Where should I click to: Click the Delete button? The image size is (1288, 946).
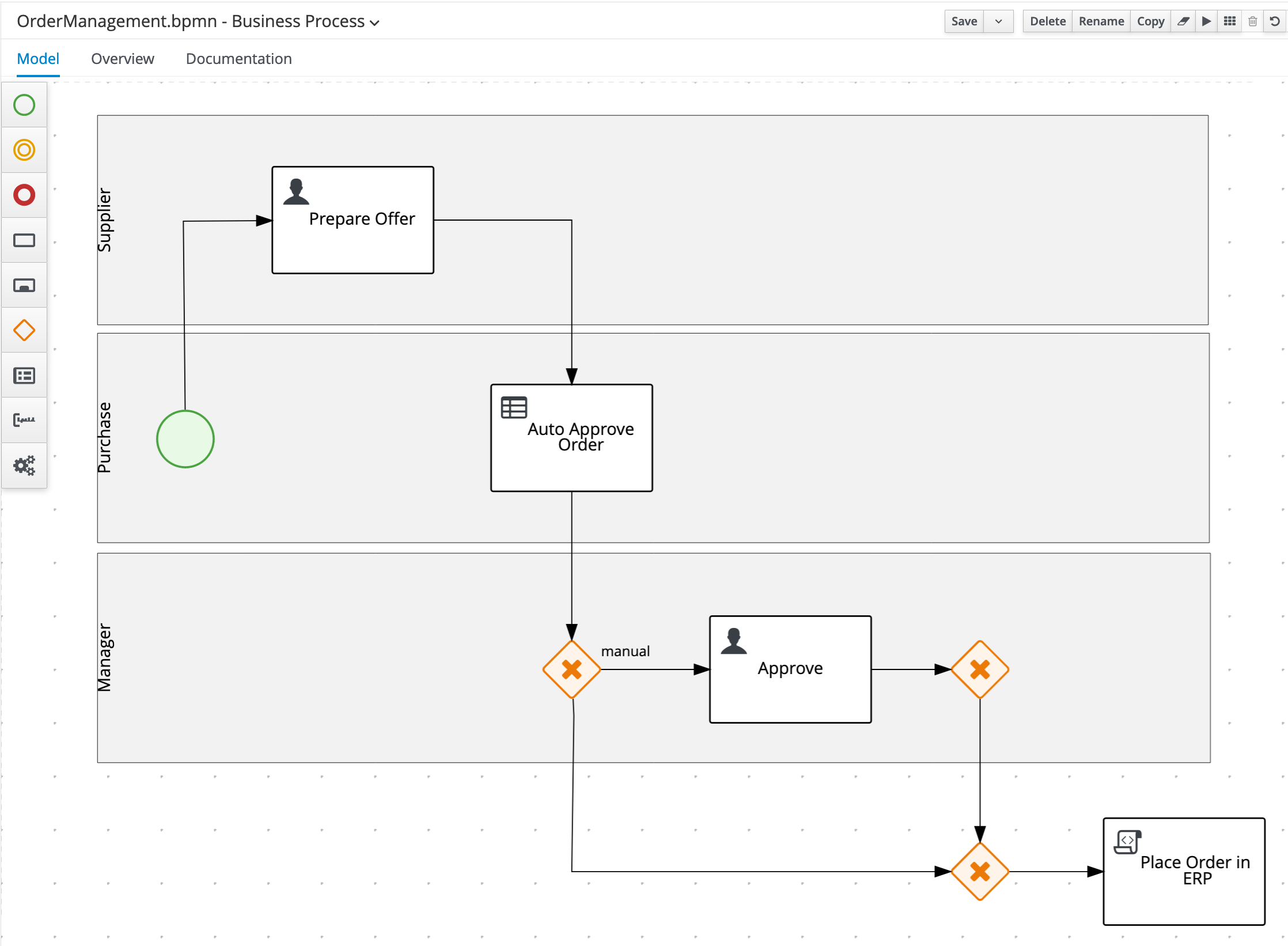(x=1048, y=21)
